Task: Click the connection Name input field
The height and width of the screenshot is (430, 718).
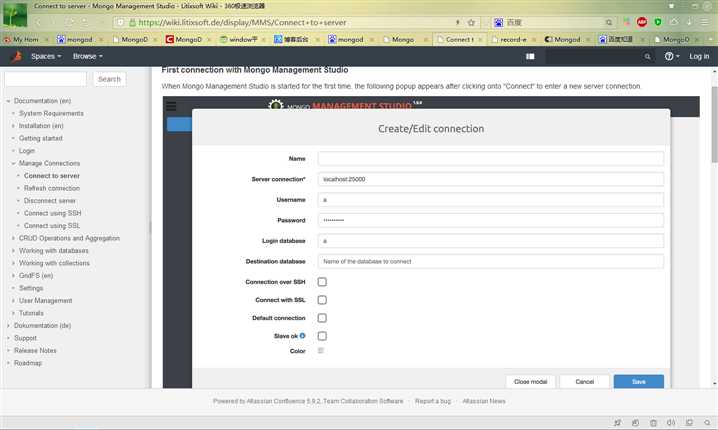Action: click(490, 158)
